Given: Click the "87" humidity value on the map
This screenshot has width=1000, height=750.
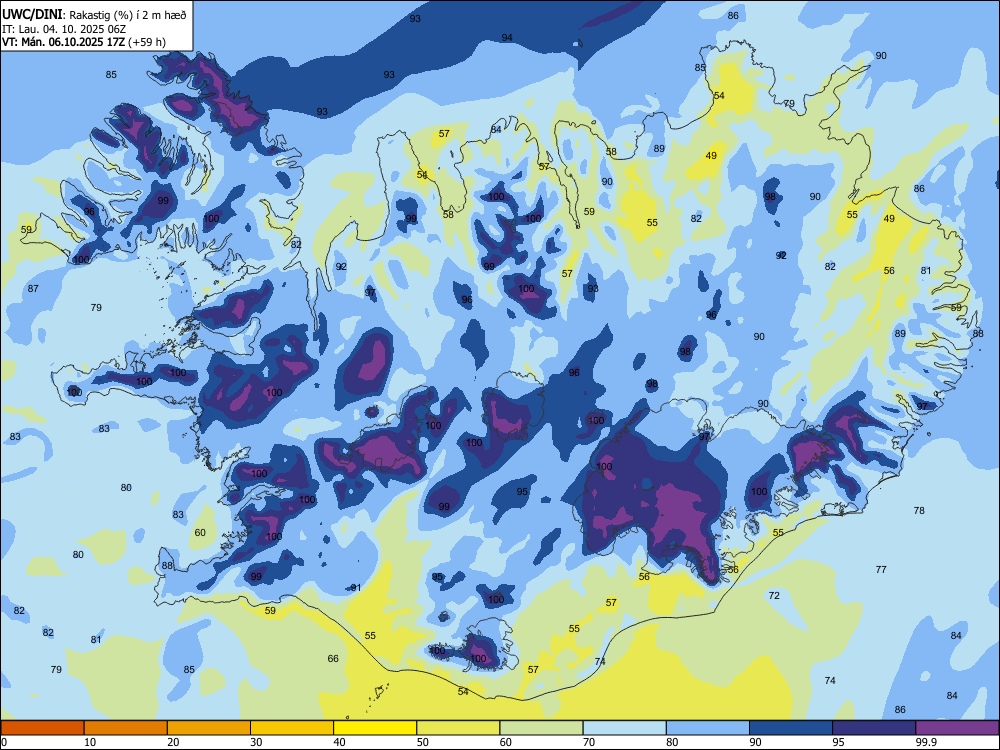Looking at the screenshot, I should [x=33, y=288].
